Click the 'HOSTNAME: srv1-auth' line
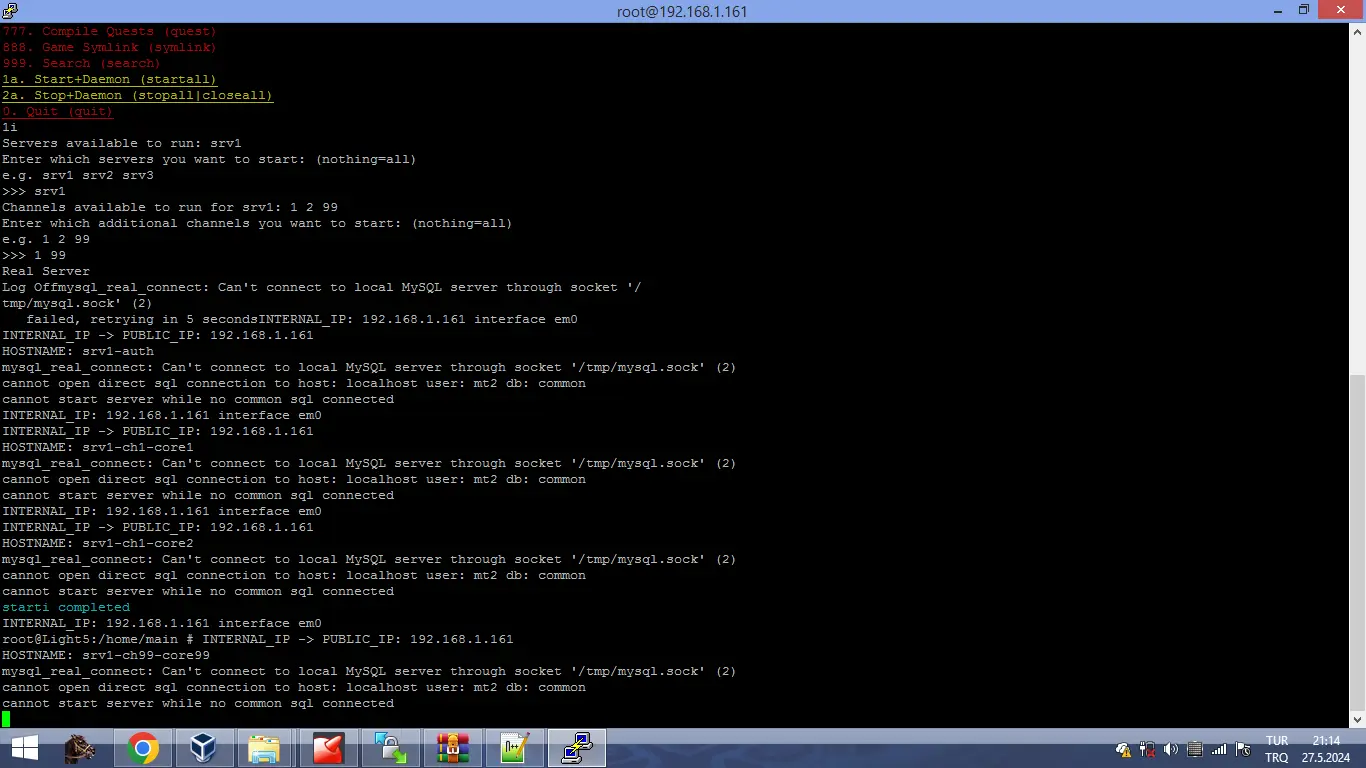Image resolution: width=1366 pixels, height=768 pixels. pos(77,351)
